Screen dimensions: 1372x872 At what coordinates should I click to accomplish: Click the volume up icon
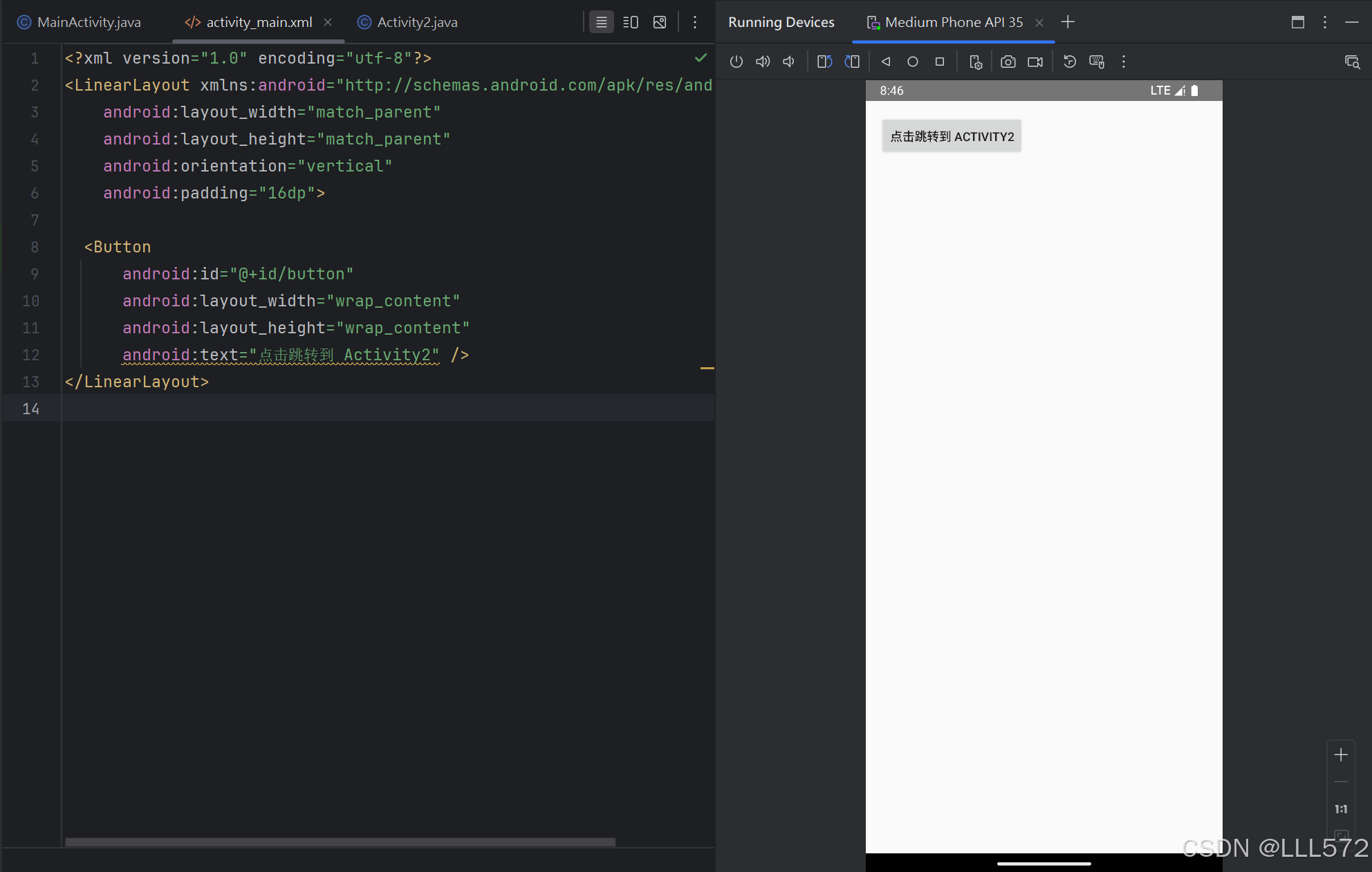click(x=763, y=62)
